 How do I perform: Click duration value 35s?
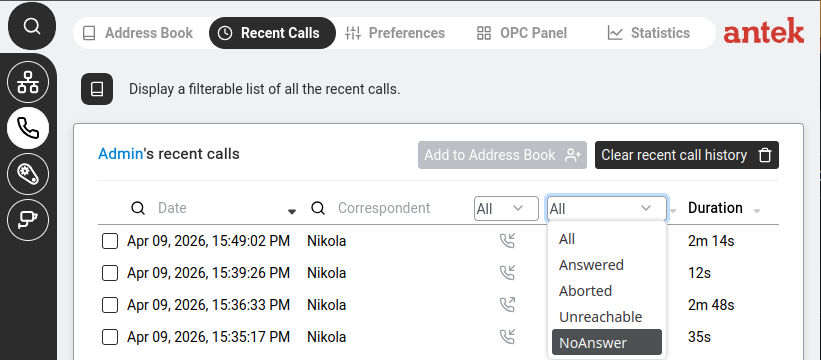pos(700,337)
